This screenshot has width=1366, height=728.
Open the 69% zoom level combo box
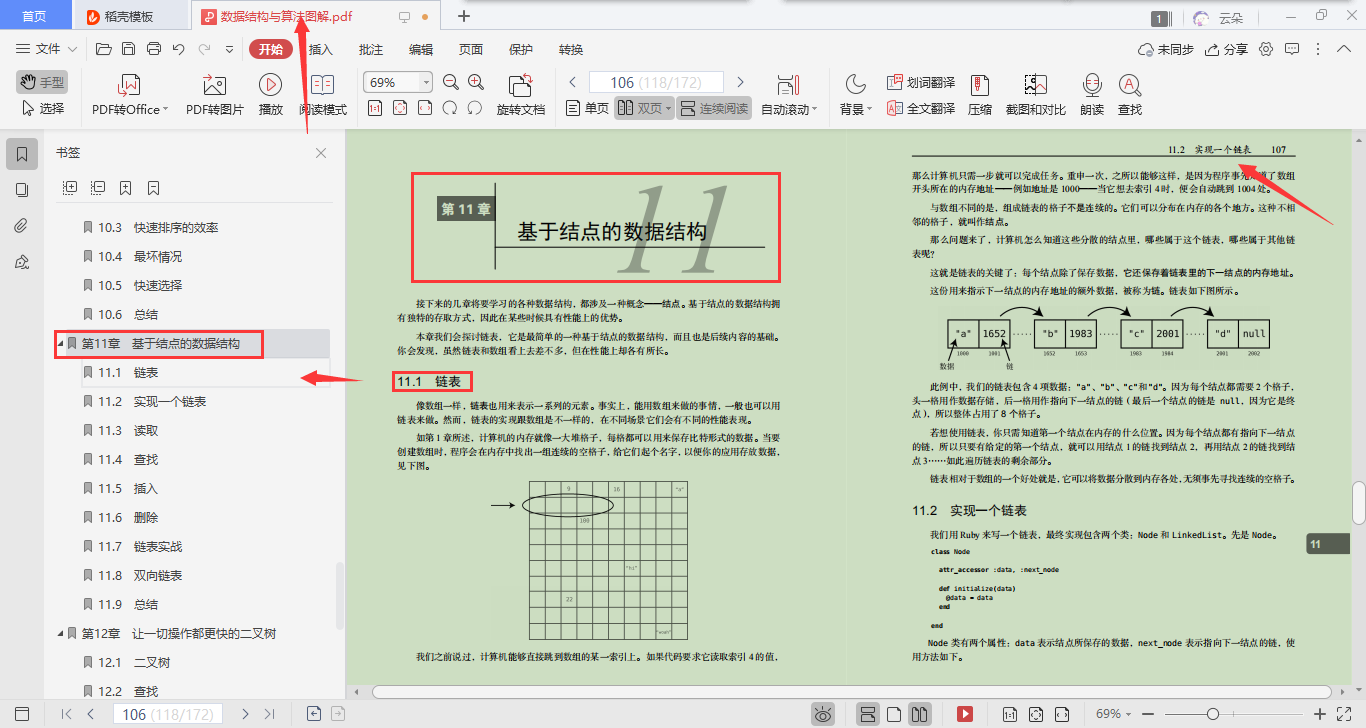[398, 83]
